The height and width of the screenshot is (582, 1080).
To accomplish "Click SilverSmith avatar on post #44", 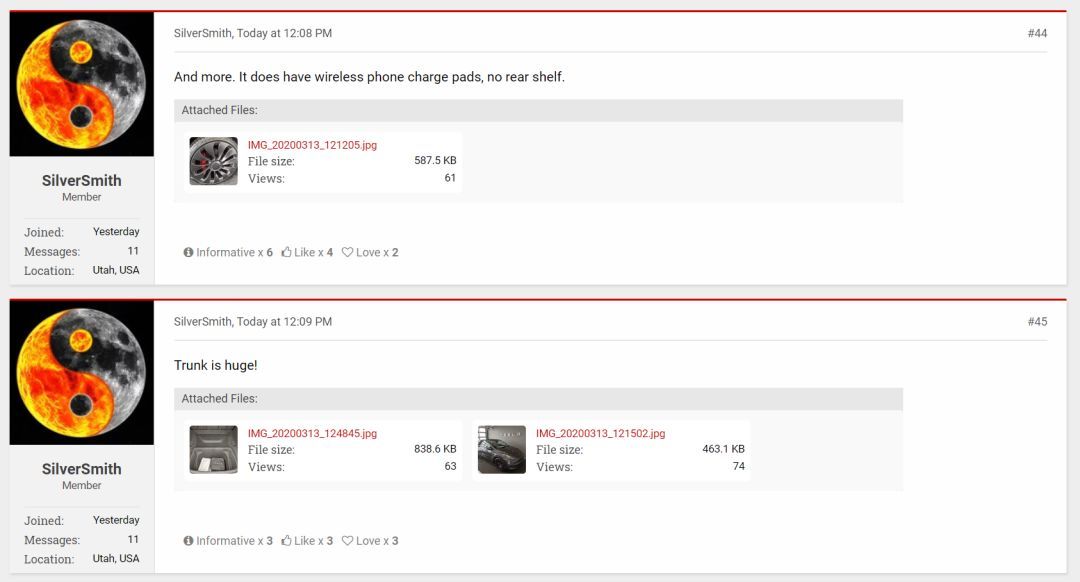I will [81, 84].
